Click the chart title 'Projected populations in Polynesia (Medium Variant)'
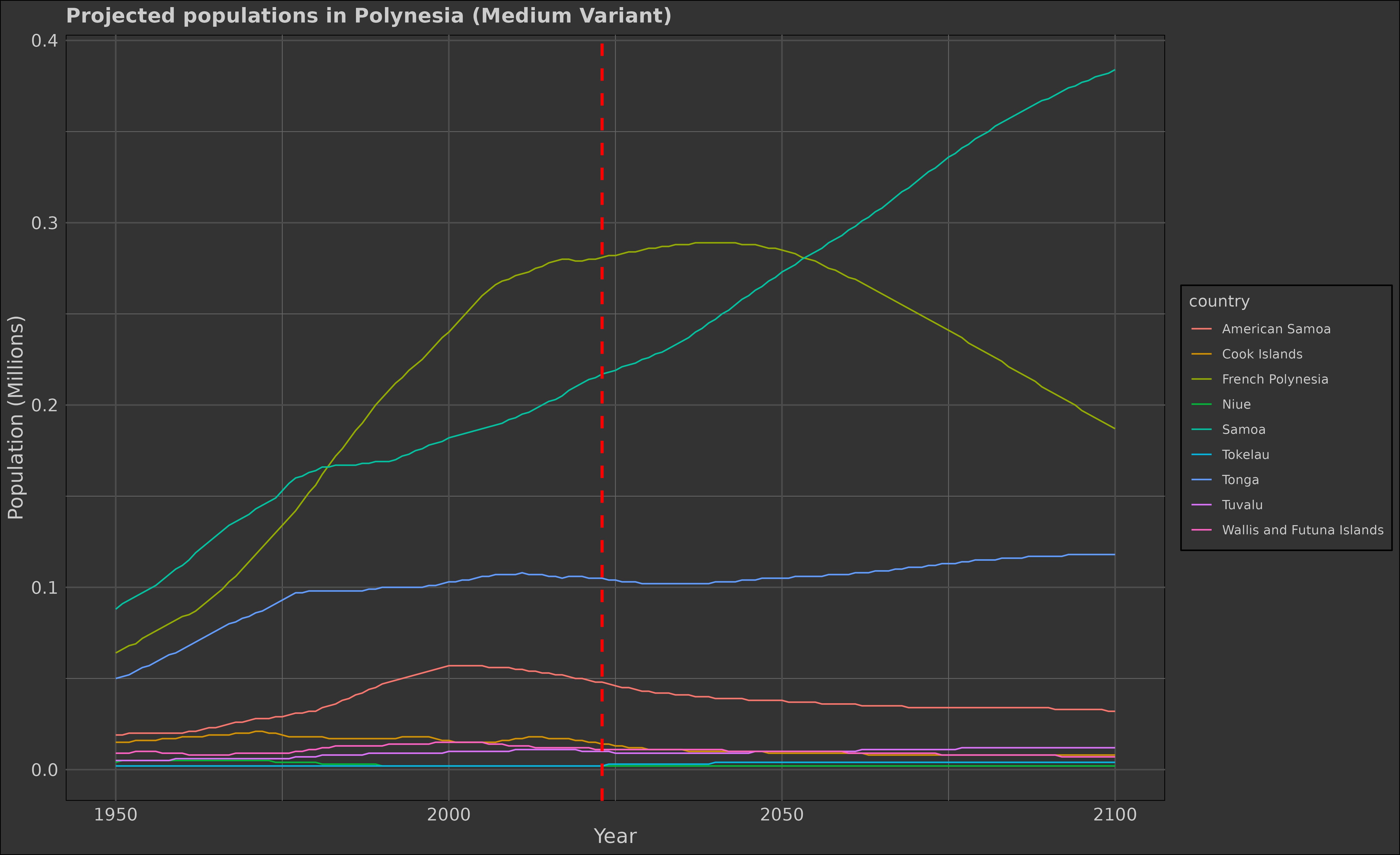1400x855 pixels. coord(369,16)
